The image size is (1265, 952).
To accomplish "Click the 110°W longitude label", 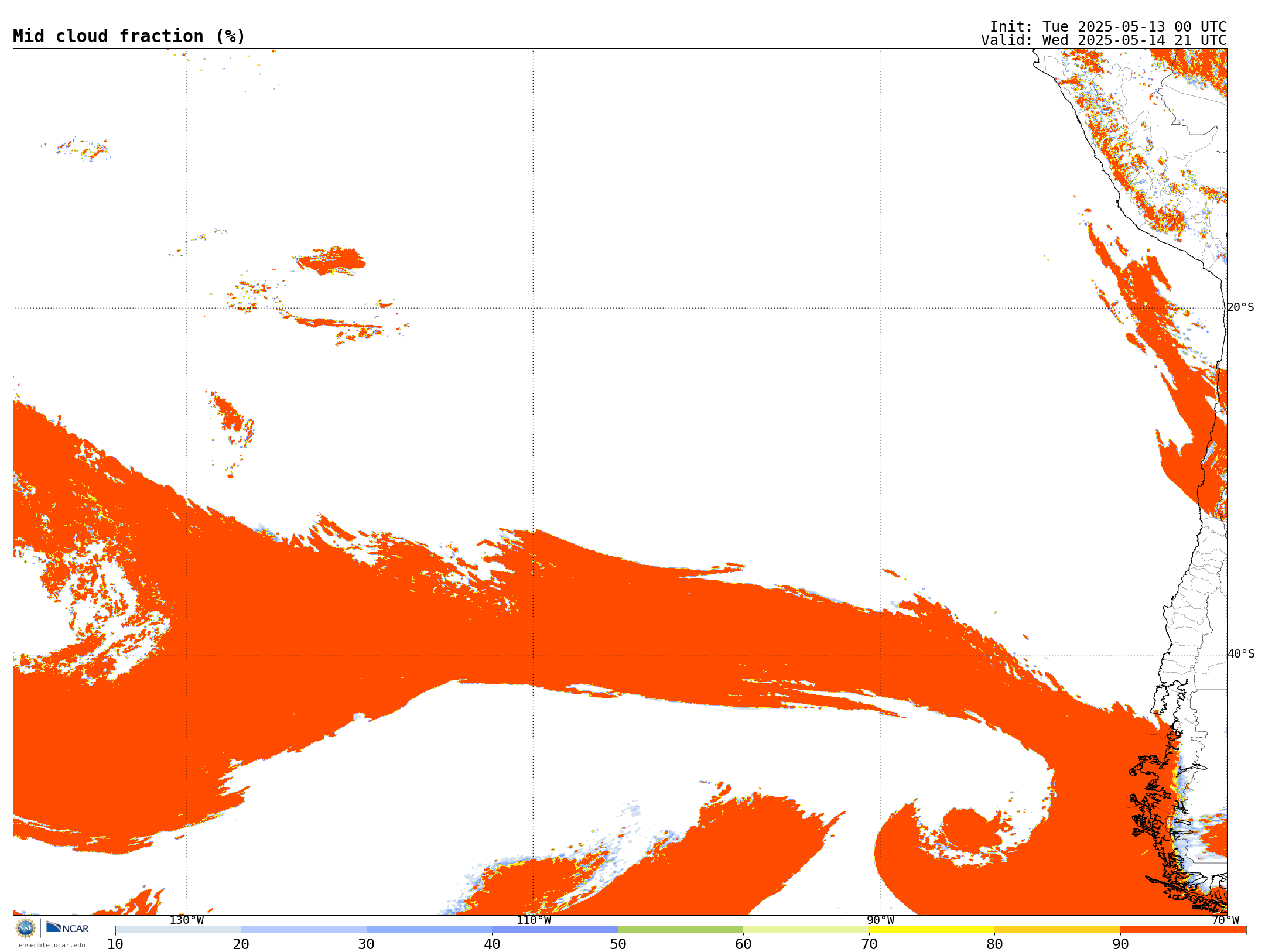I will click(534, 920).
